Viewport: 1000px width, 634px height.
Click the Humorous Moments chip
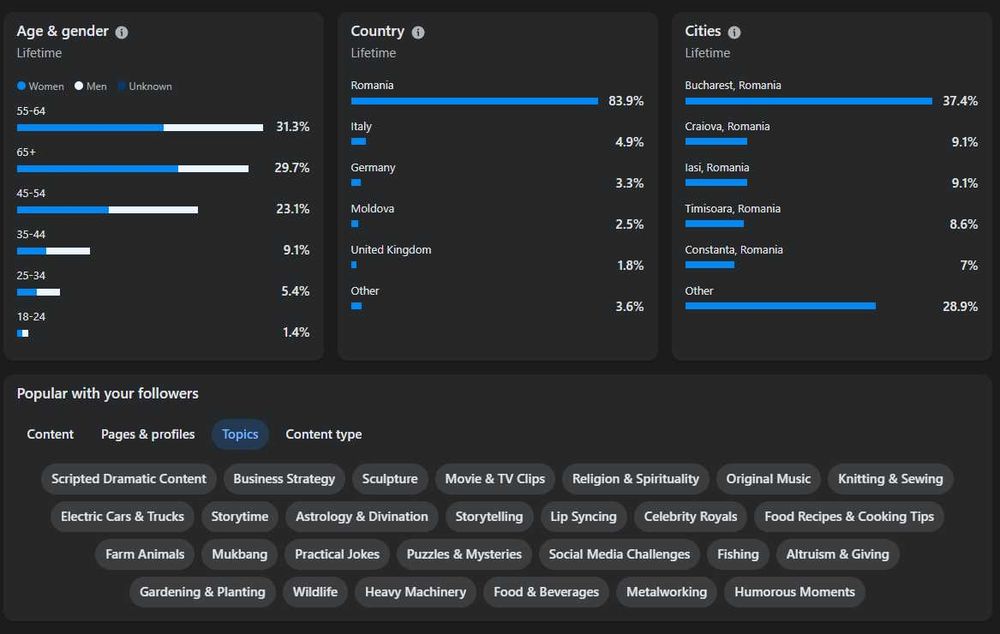(x=795, y=592)
